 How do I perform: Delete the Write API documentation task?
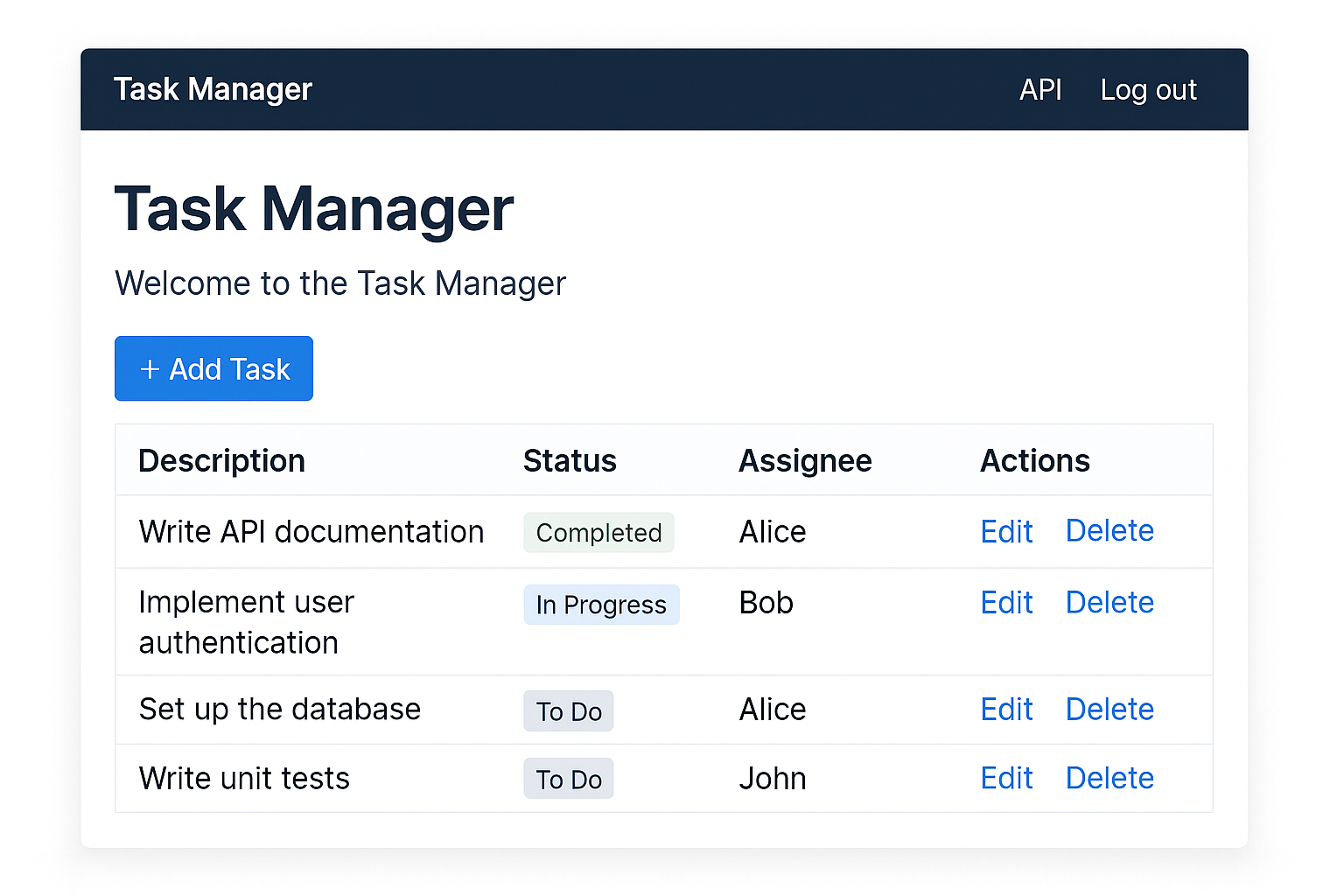[1109, 531]
